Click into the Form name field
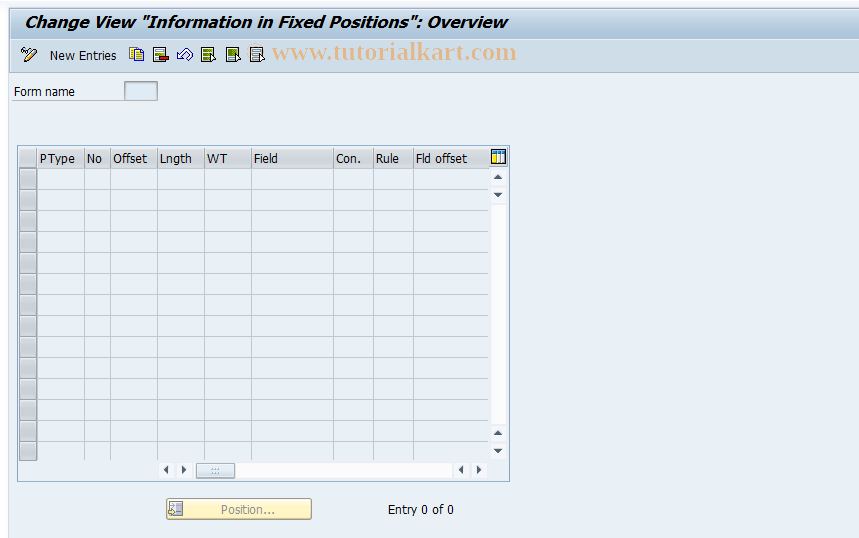The width and height of the screenshot is (859, 538). 141,91
